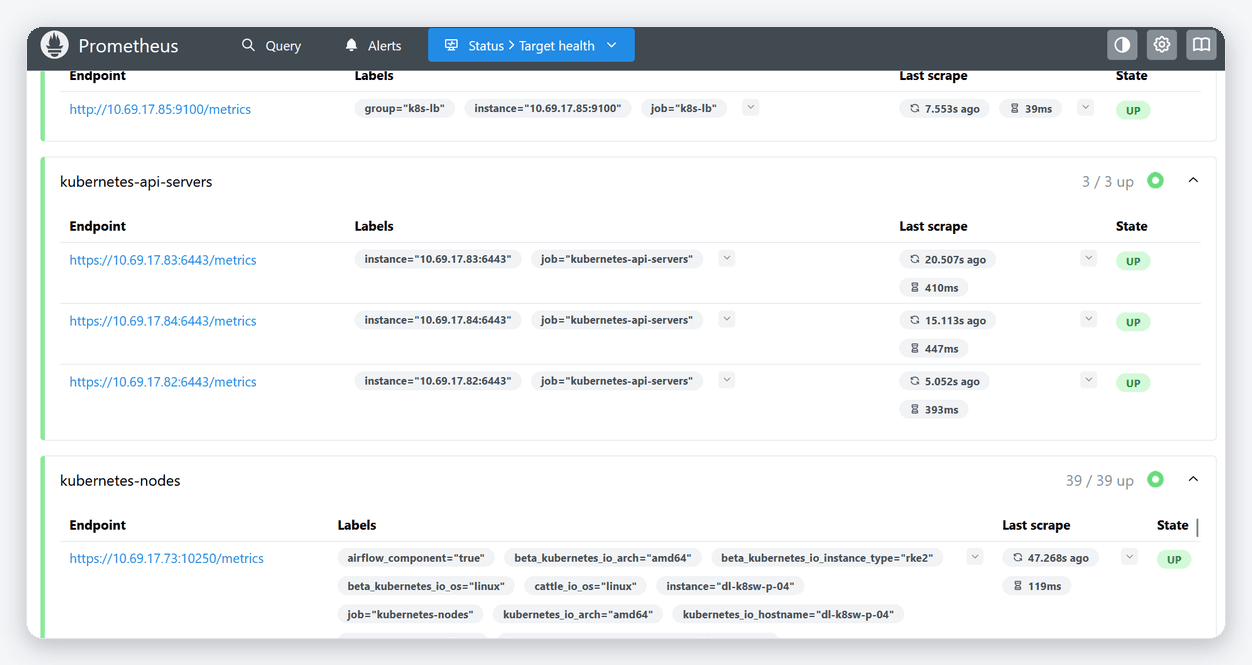
Task: Click the instance="dl-k8sw-p-04" label badge
Action: point(731,586)
